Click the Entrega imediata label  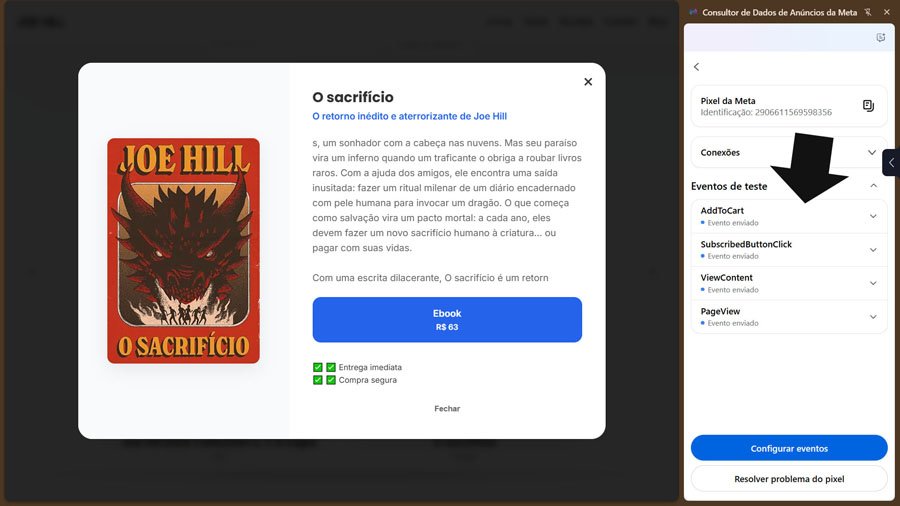(370, 367)
